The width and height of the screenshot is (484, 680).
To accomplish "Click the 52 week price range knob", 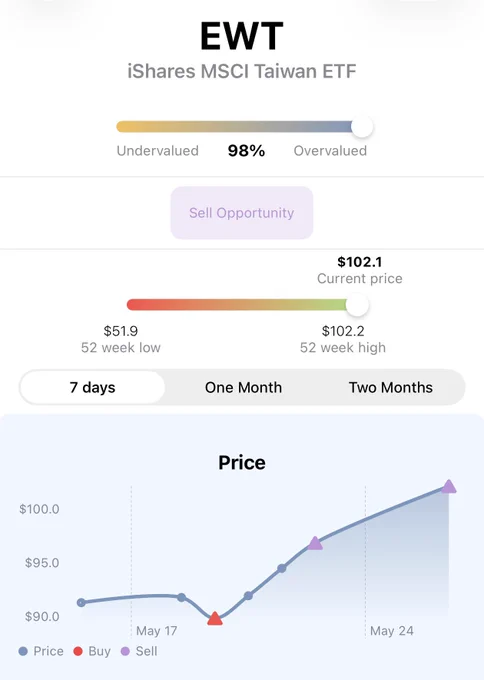I will coord(357,305).
